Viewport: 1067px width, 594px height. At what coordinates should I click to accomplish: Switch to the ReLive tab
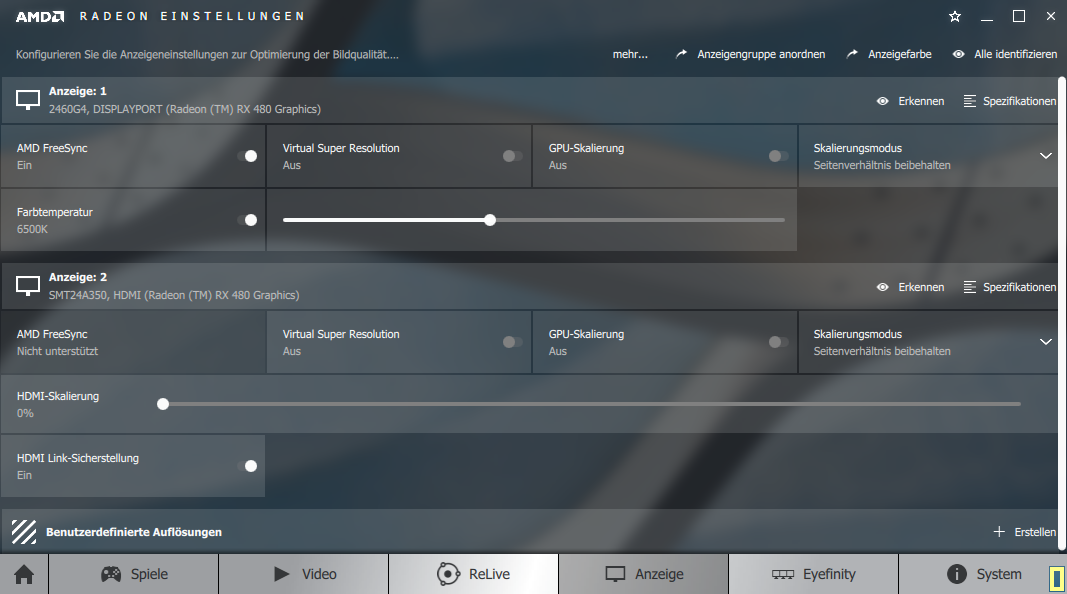click(474, 574)
